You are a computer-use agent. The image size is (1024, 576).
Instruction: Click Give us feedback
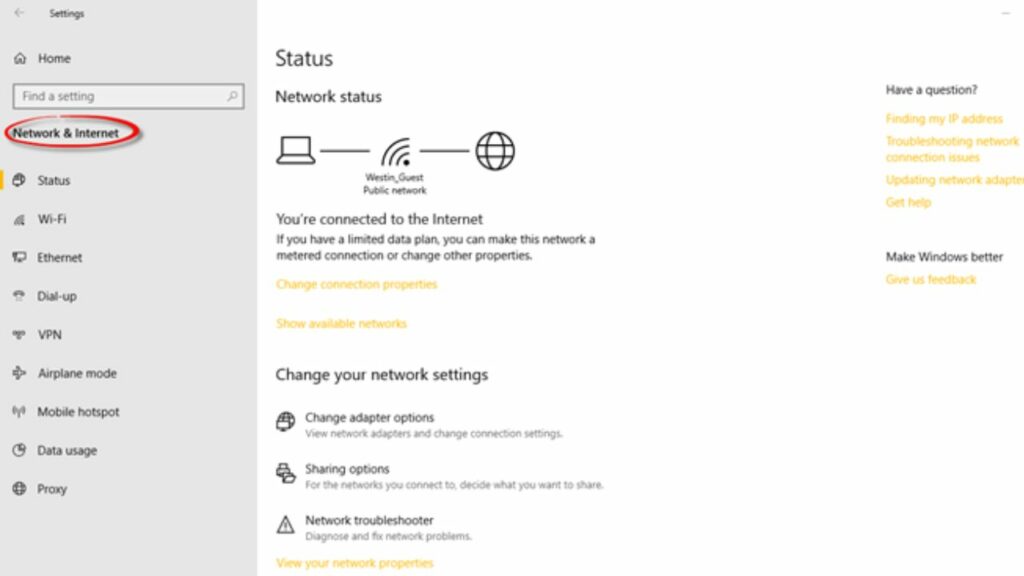(930, 279)
